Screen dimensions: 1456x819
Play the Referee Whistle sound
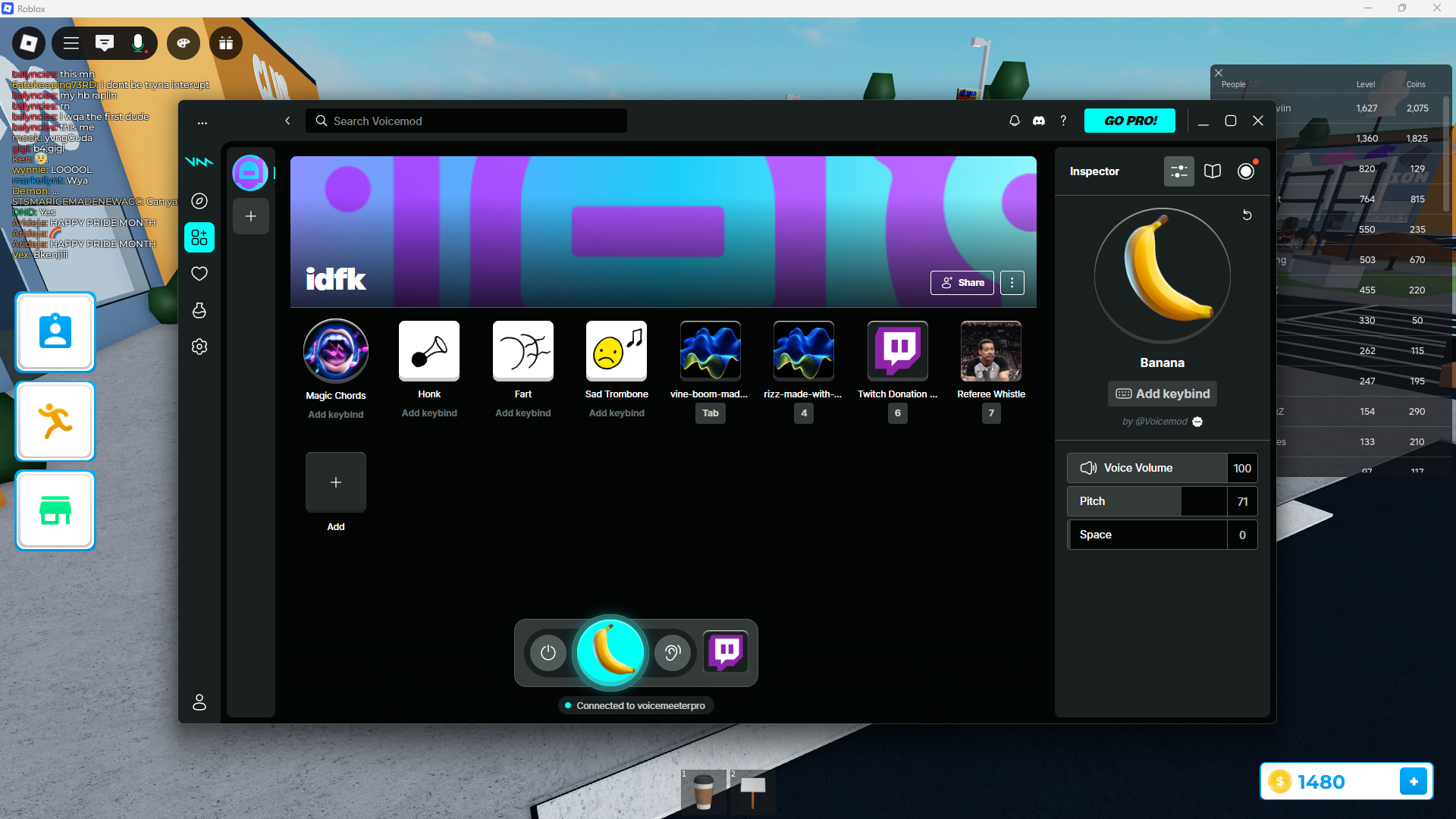(x=991, y=350)
